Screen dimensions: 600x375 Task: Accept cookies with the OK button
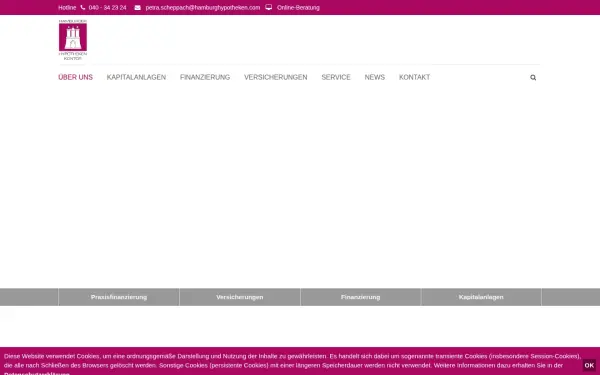pos(589,365)
